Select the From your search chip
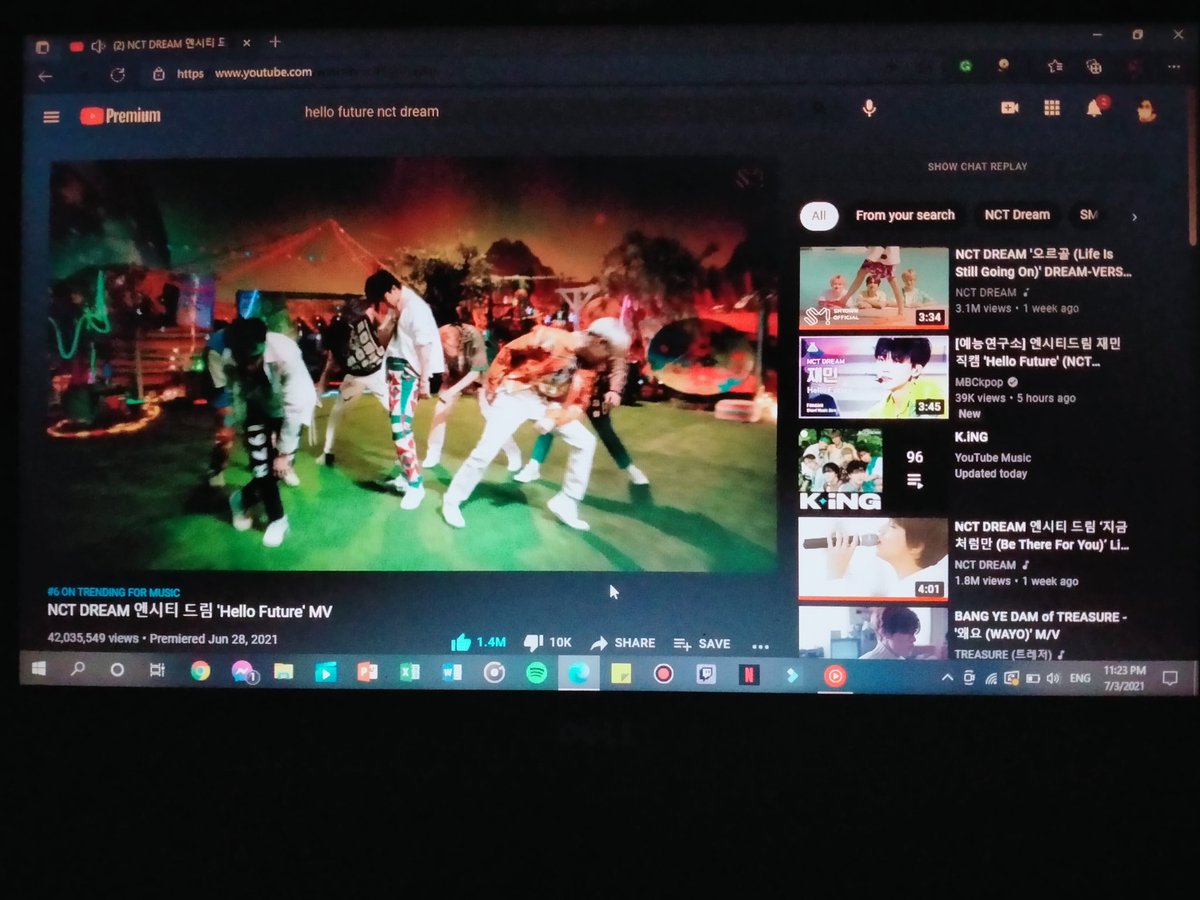The width and height of the screenshot is (1200, 900). pyautogui.click(x=905, y=215)
